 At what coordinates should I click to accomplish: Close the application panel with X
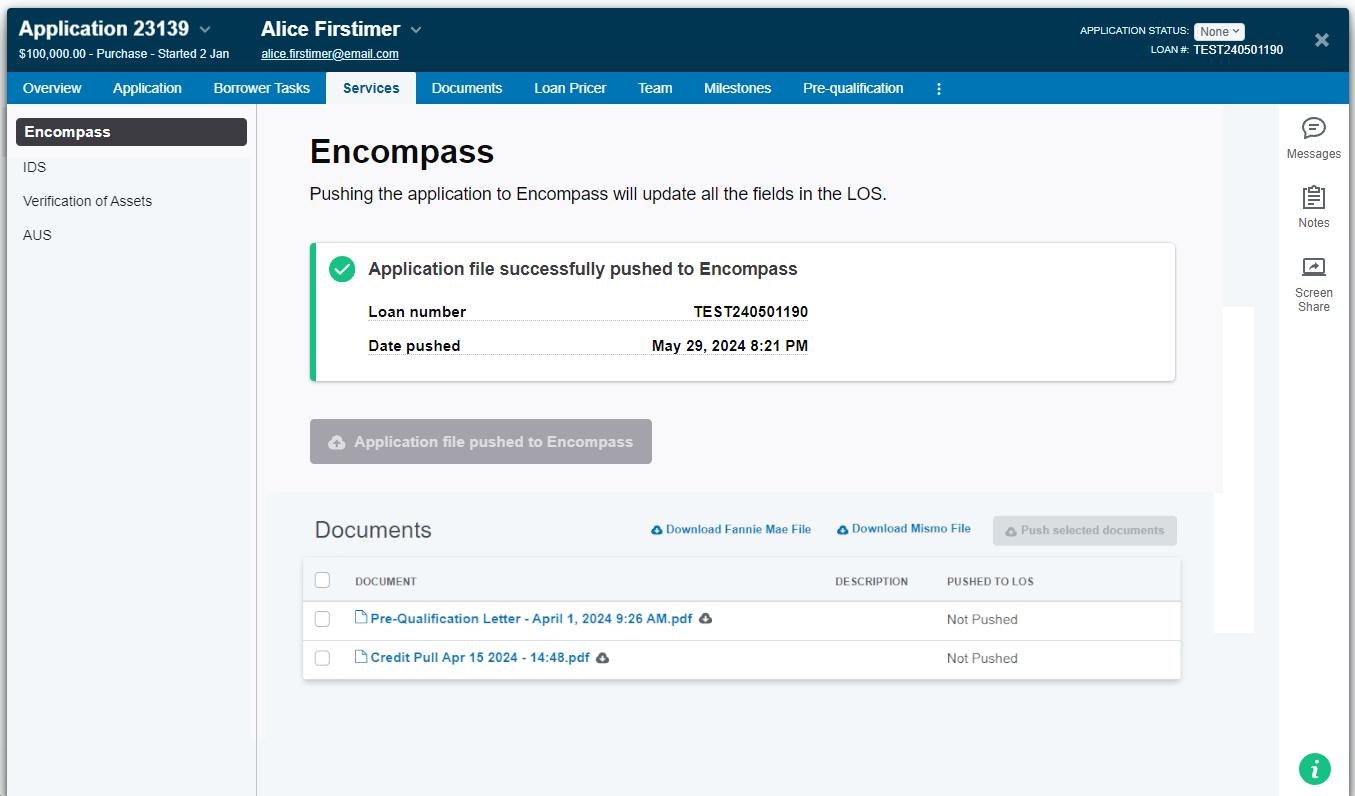coord(1321,40)
